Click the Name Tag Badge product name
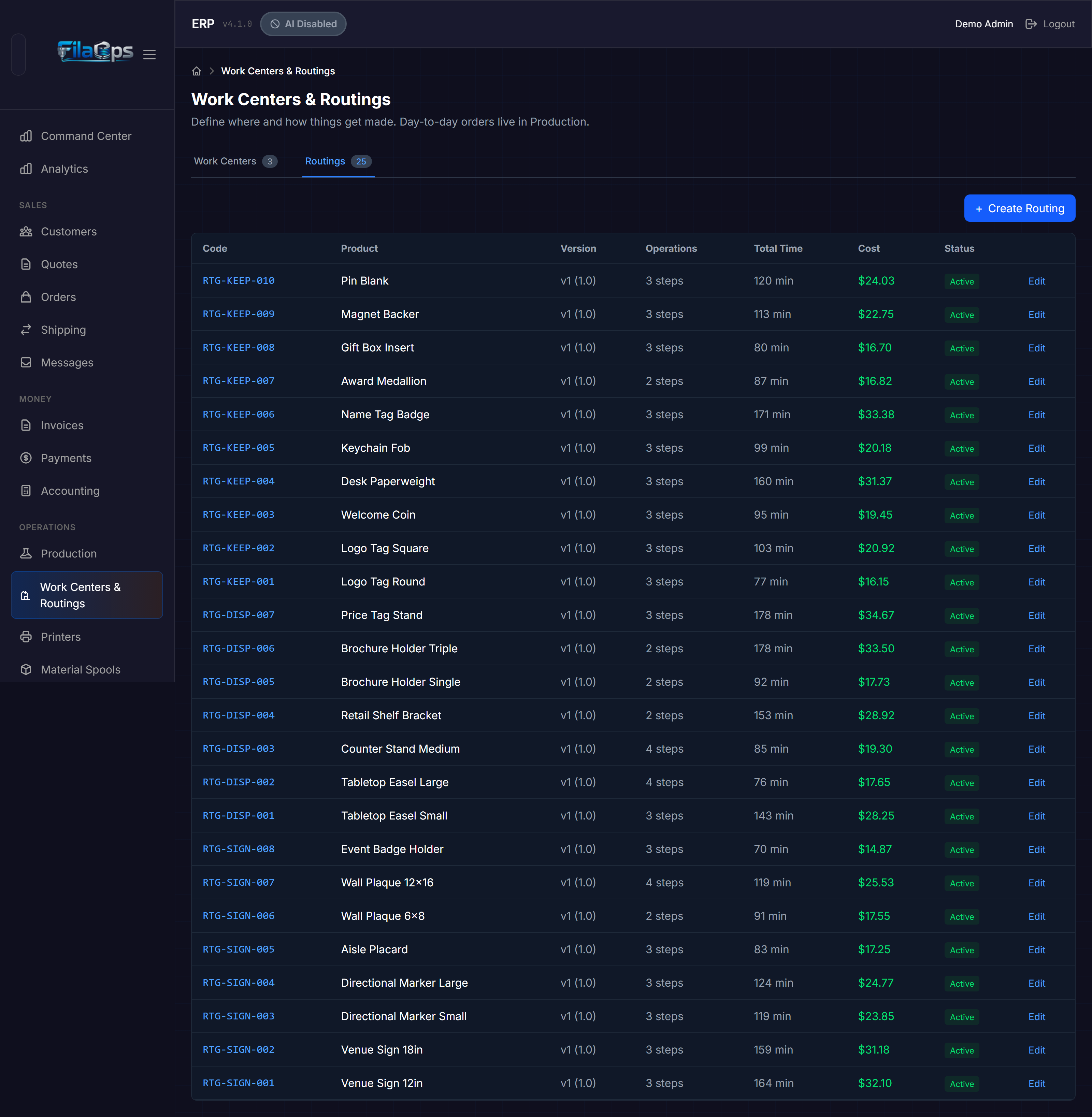The width and height of the screenshot is (1092, 1117). [385, 415]
